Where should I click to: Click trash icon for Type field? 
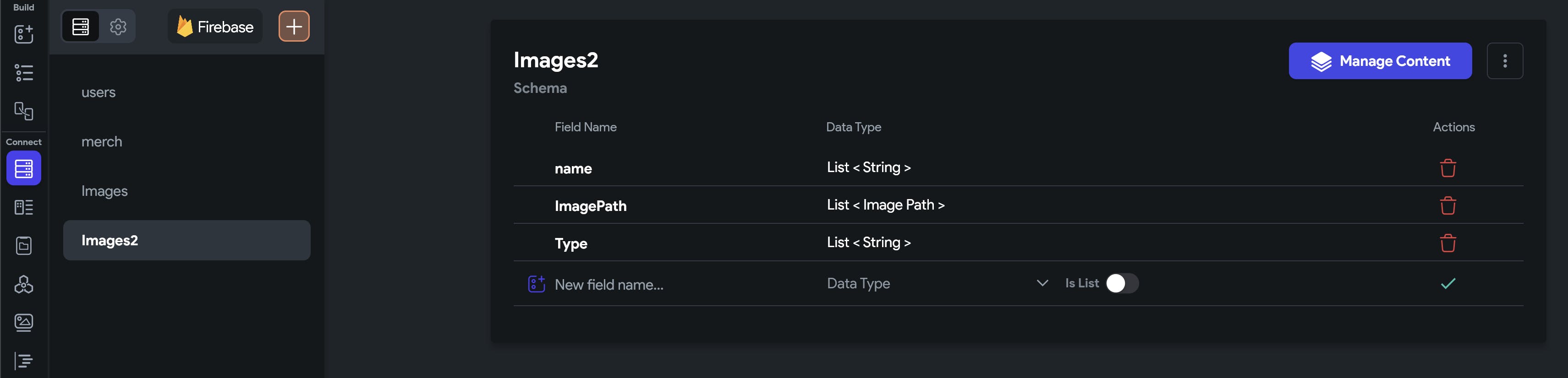1447,243
